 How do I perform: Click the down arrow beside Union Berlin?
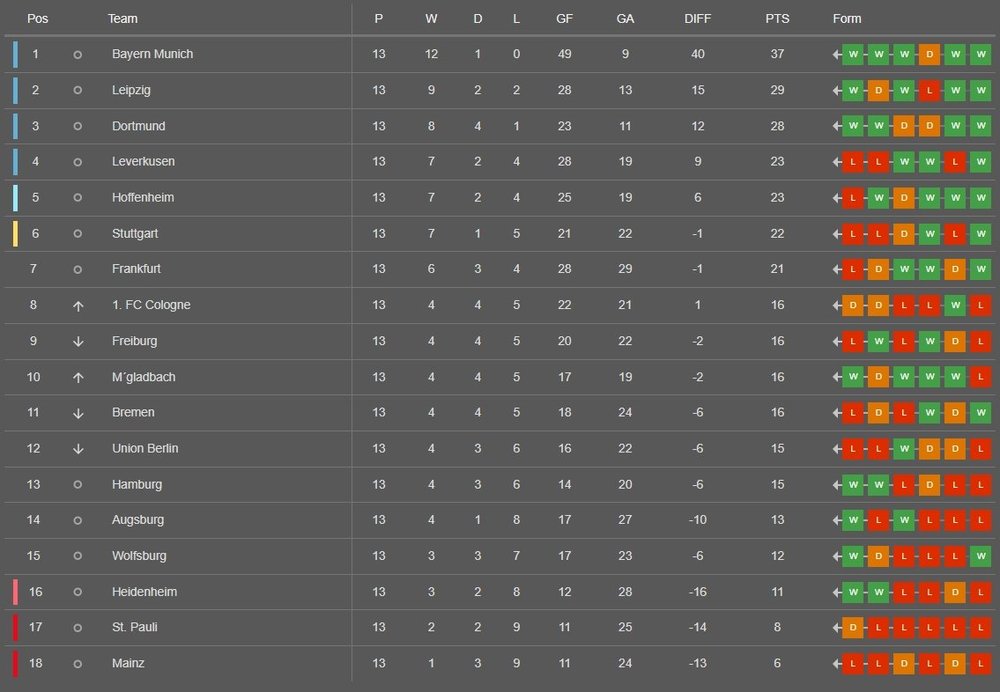click(78, 448)
